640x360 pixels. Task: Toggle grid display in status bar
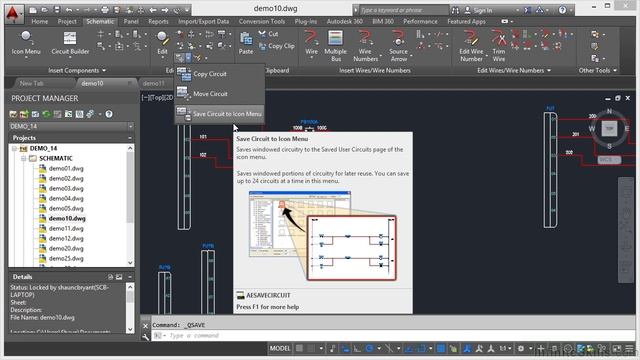point(299,349)
